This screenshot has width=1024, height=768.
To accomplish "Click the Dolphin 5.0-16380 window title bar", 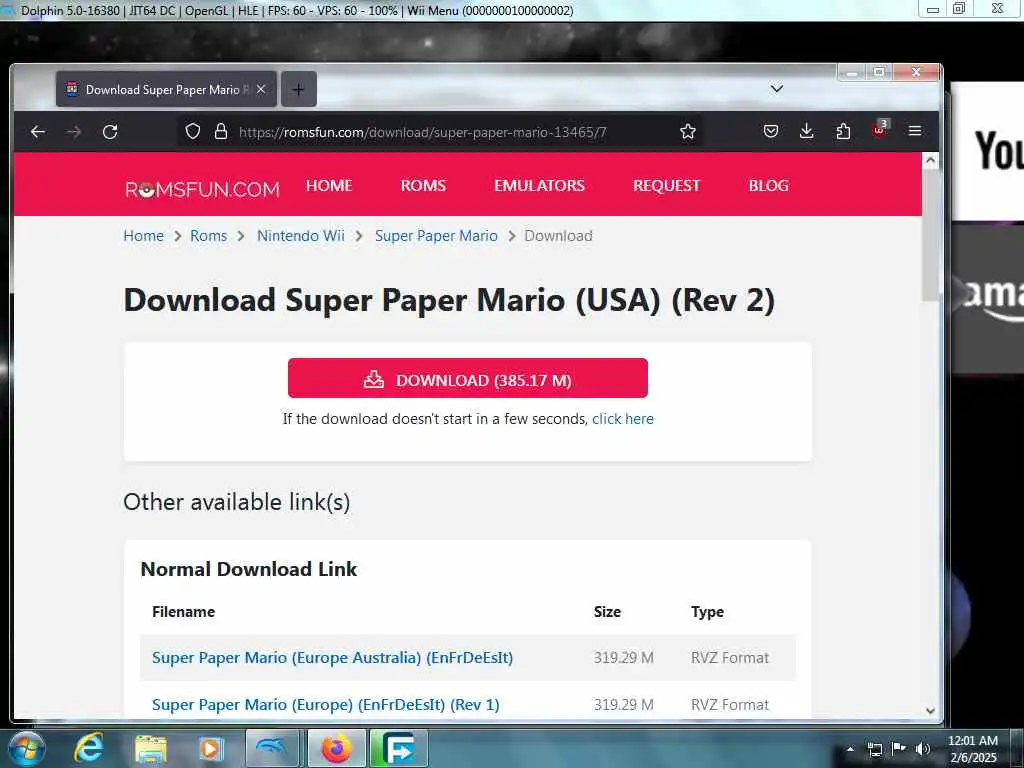I will [x=457, y=10].
